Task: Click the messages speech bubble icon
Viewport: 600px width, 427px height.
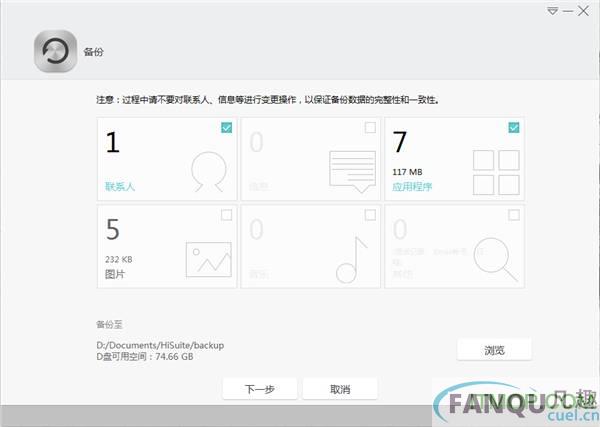Action: click(x=352, y=172)
